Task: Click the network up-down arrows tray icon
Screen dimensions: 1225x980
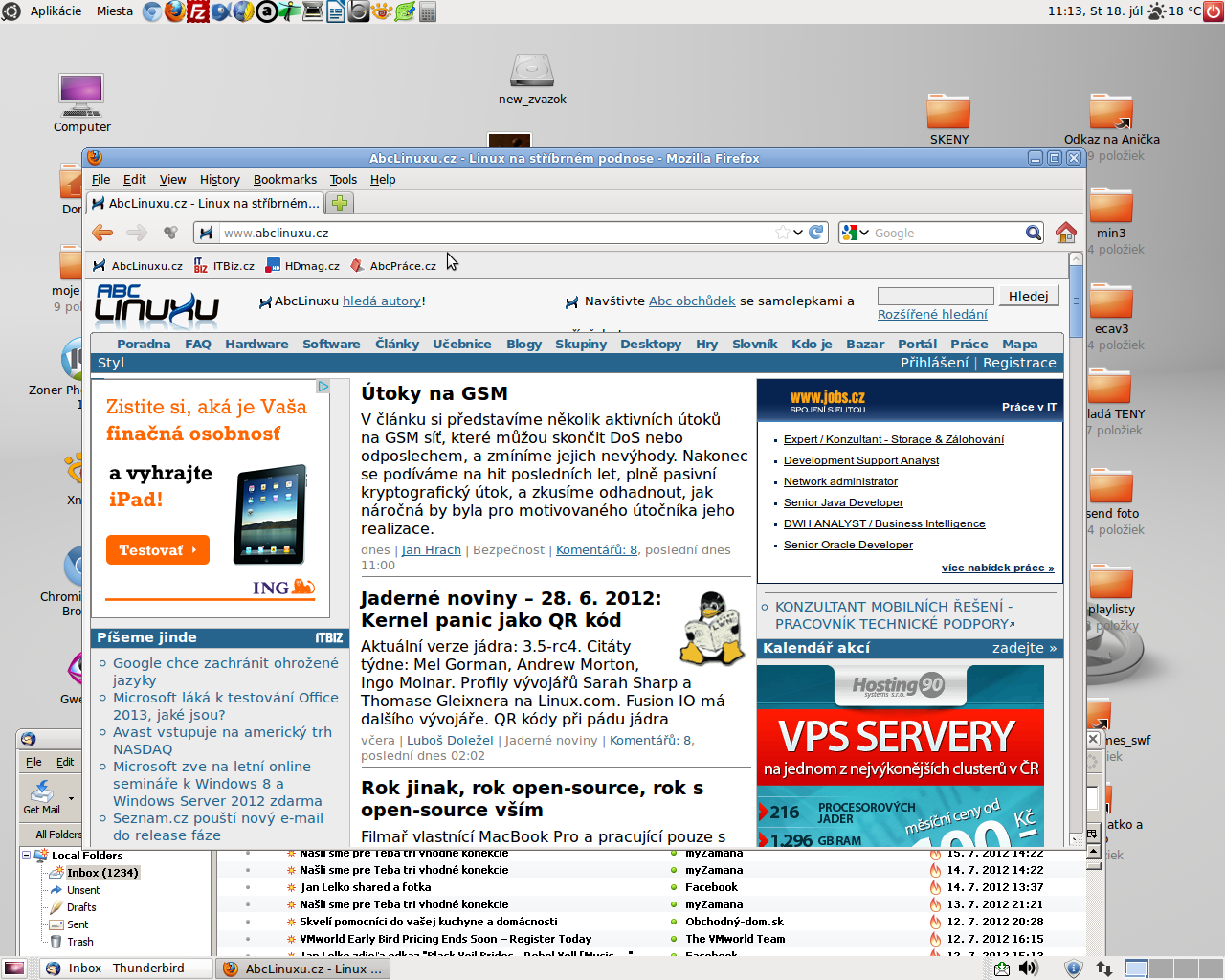Action: coord(1103,969)
